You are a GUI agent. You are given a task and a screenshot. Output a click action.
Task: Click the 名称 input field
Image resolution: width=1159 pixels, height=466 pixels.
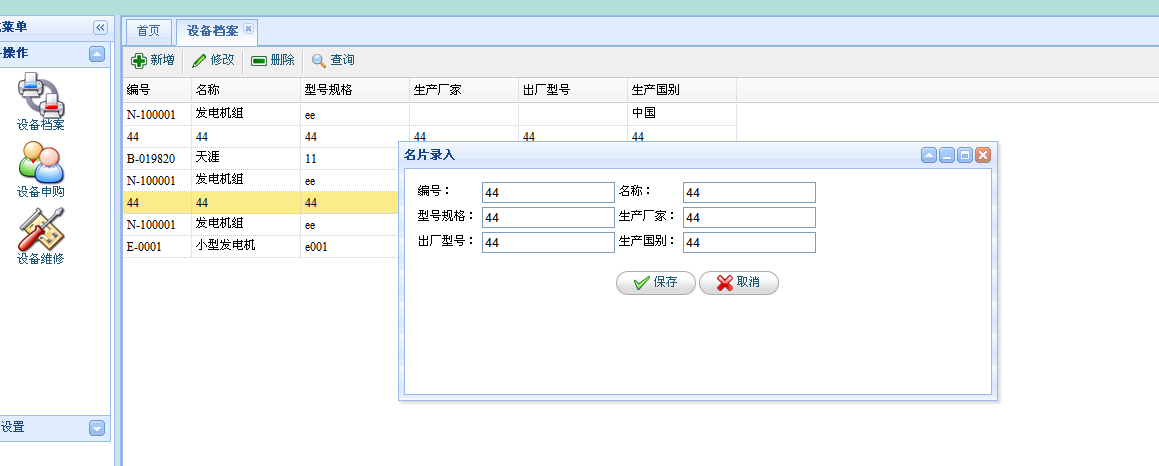click(749, 192)
